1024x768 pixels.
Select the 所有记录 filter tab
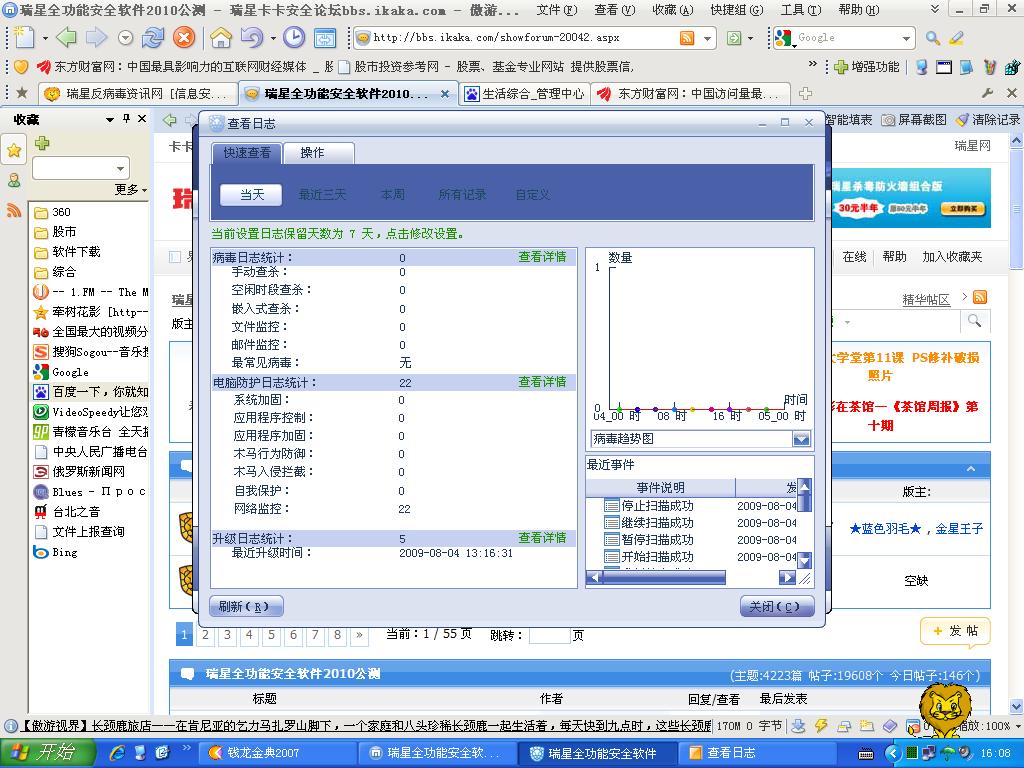(462, 195)
